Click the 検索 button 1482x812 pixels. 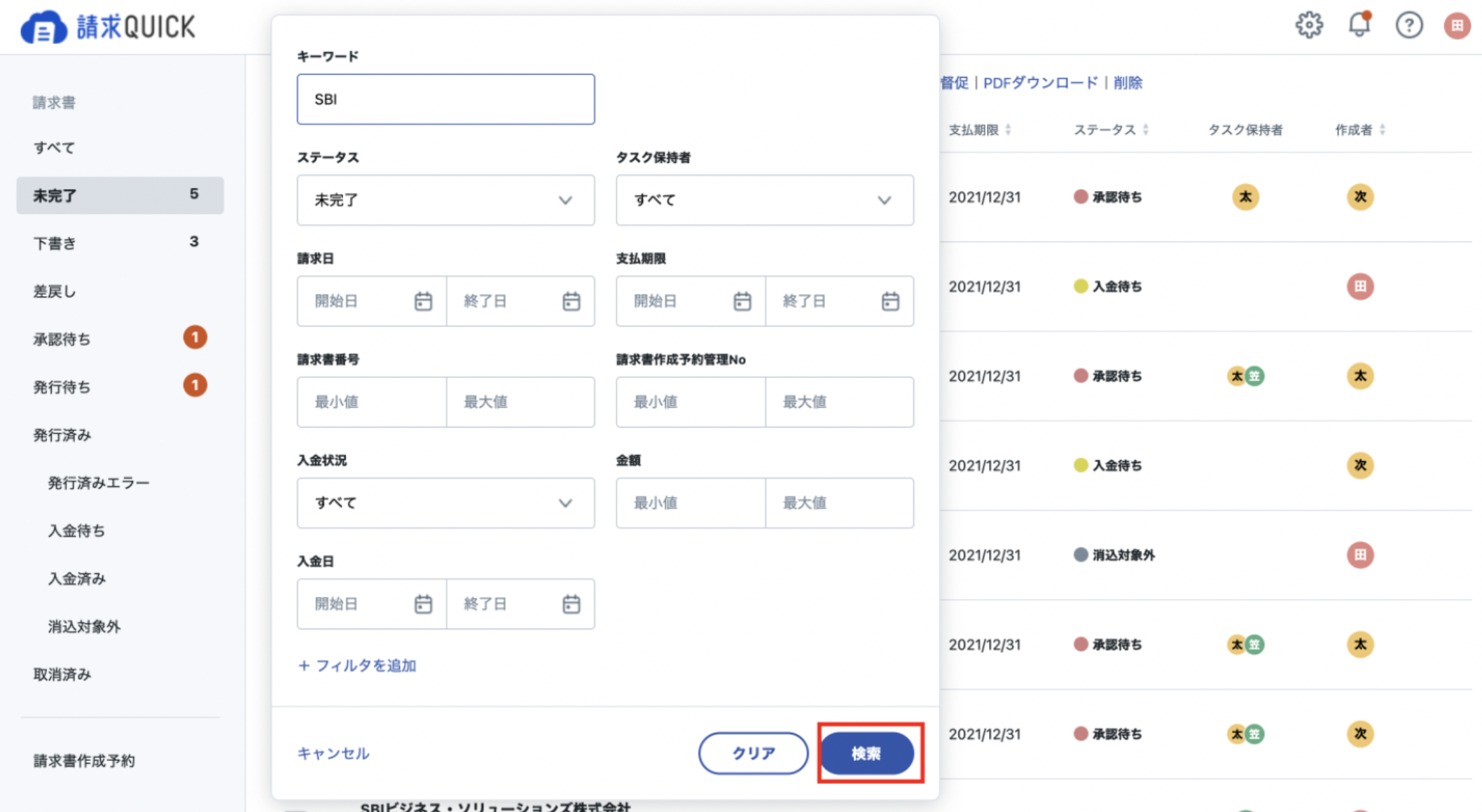[867, 753]
